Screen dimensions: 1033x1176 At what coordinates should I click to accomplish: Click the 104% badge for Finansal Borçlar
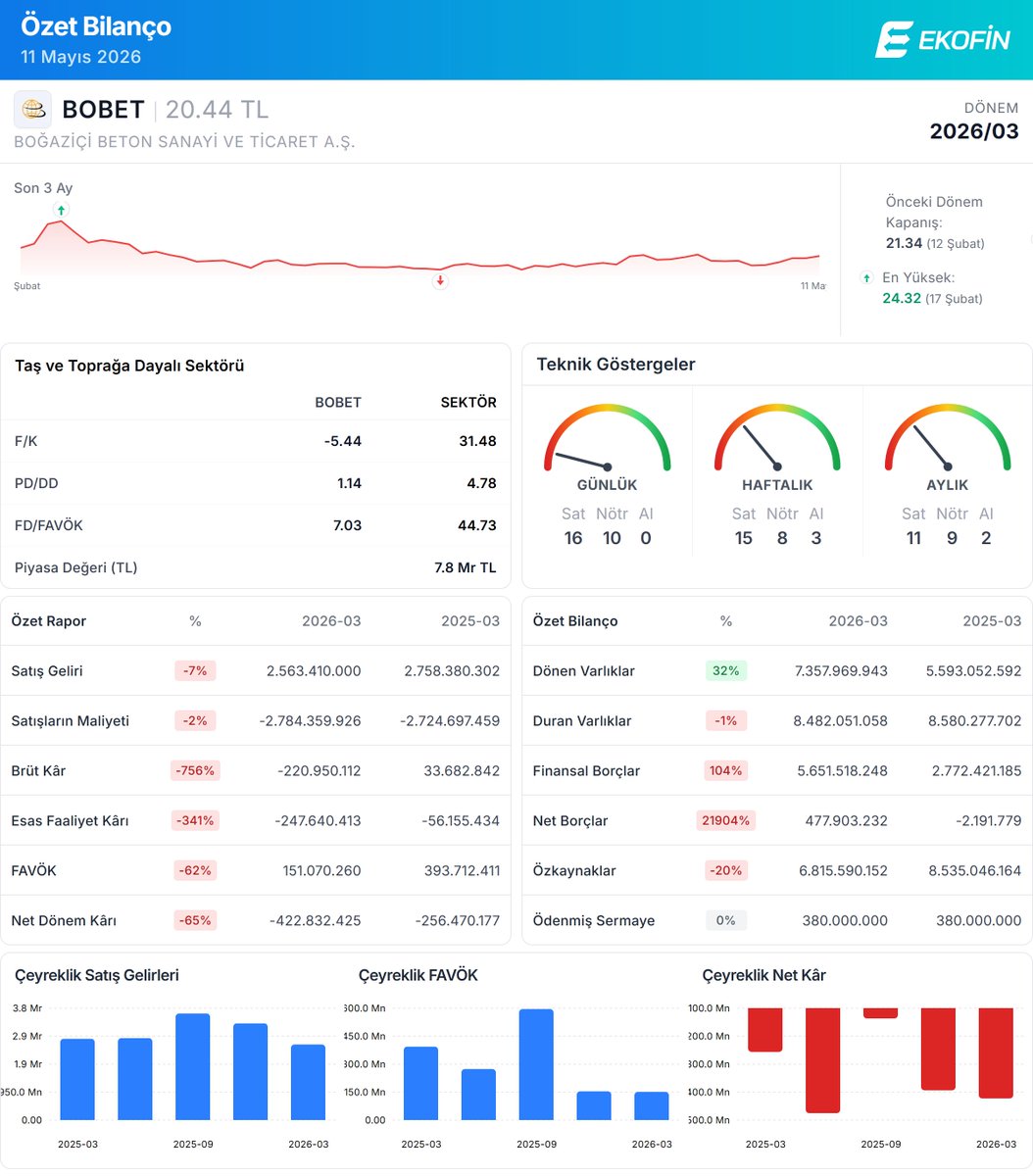[726, 770]
